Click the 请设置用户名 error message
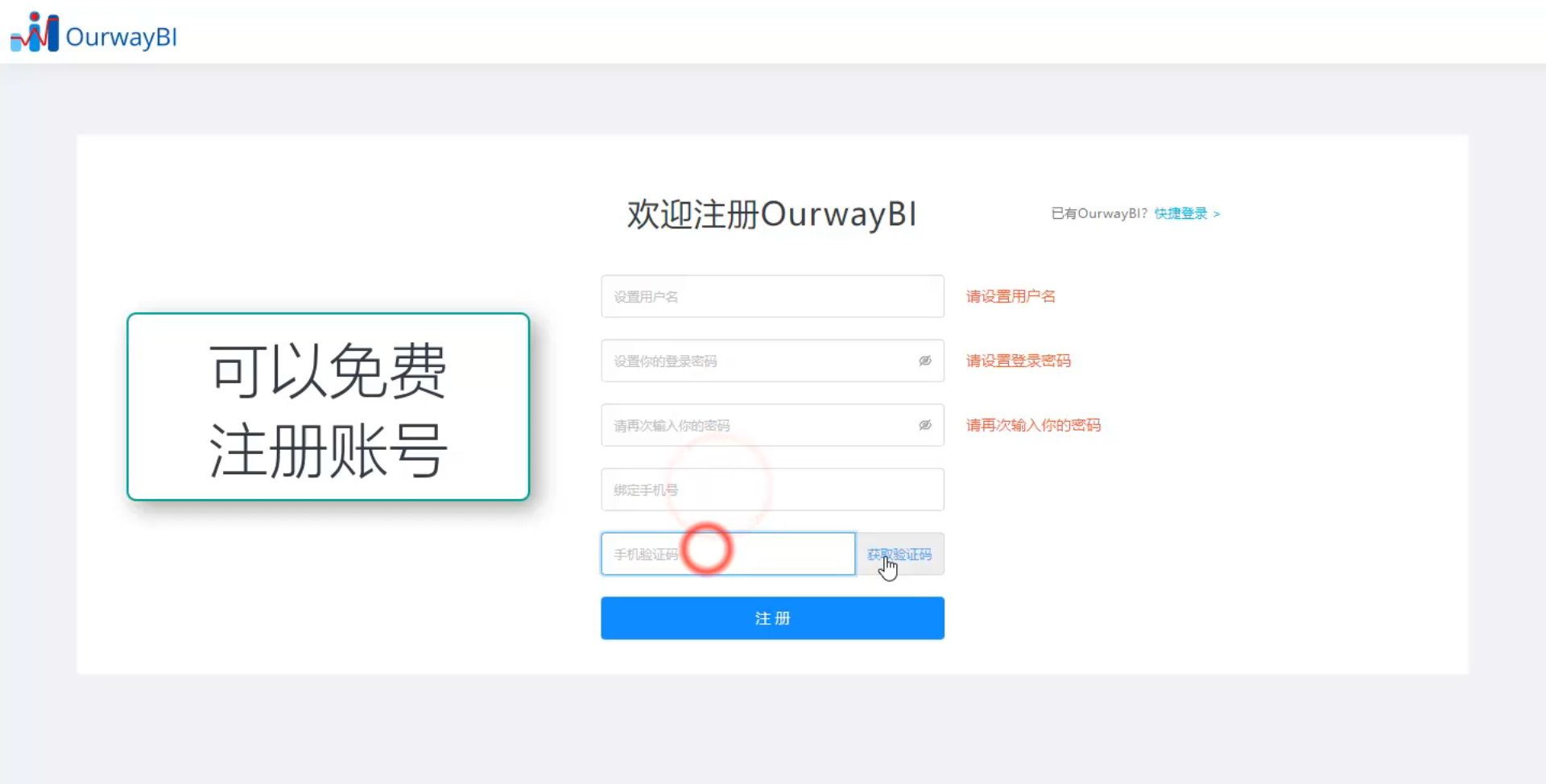This screenshot has width=1546, height=784. coord(1011,296)
